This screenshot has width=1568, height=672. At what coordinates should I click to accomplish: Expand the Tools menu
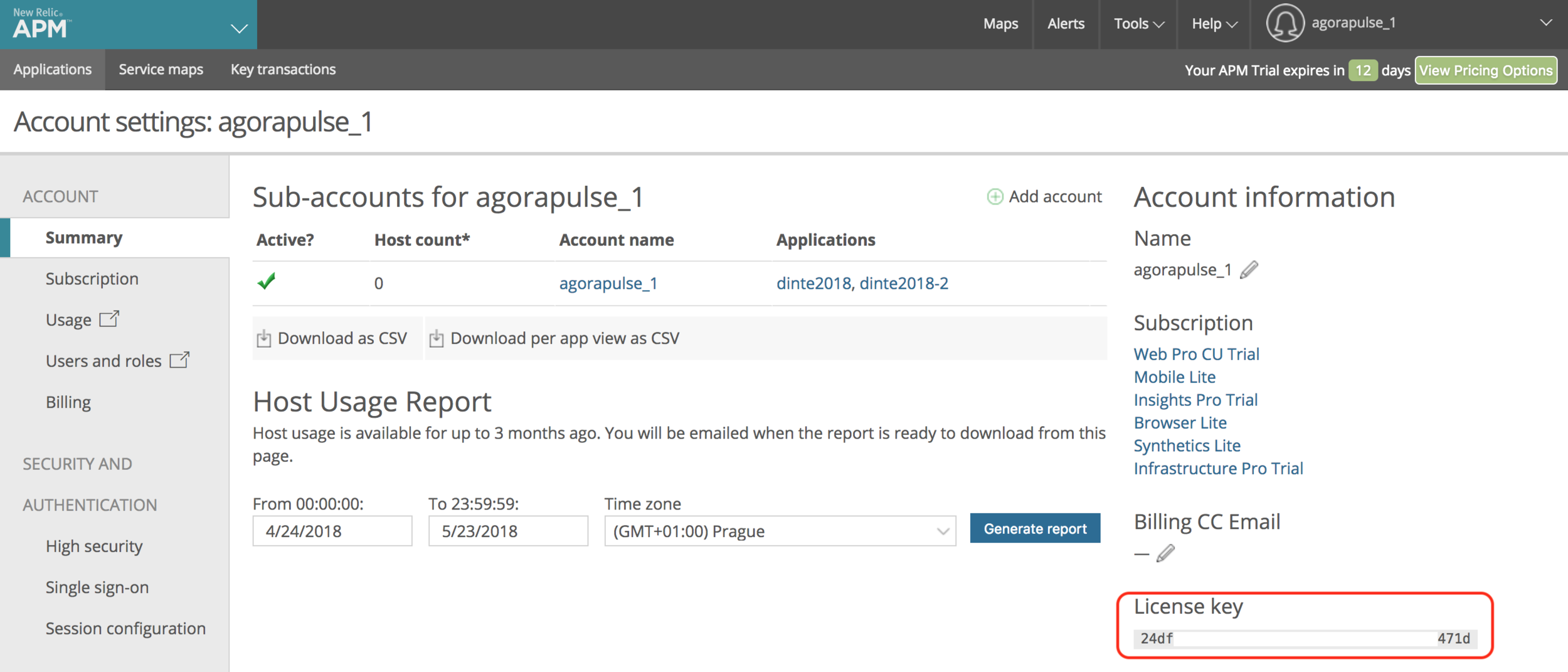pos(1138,24)
